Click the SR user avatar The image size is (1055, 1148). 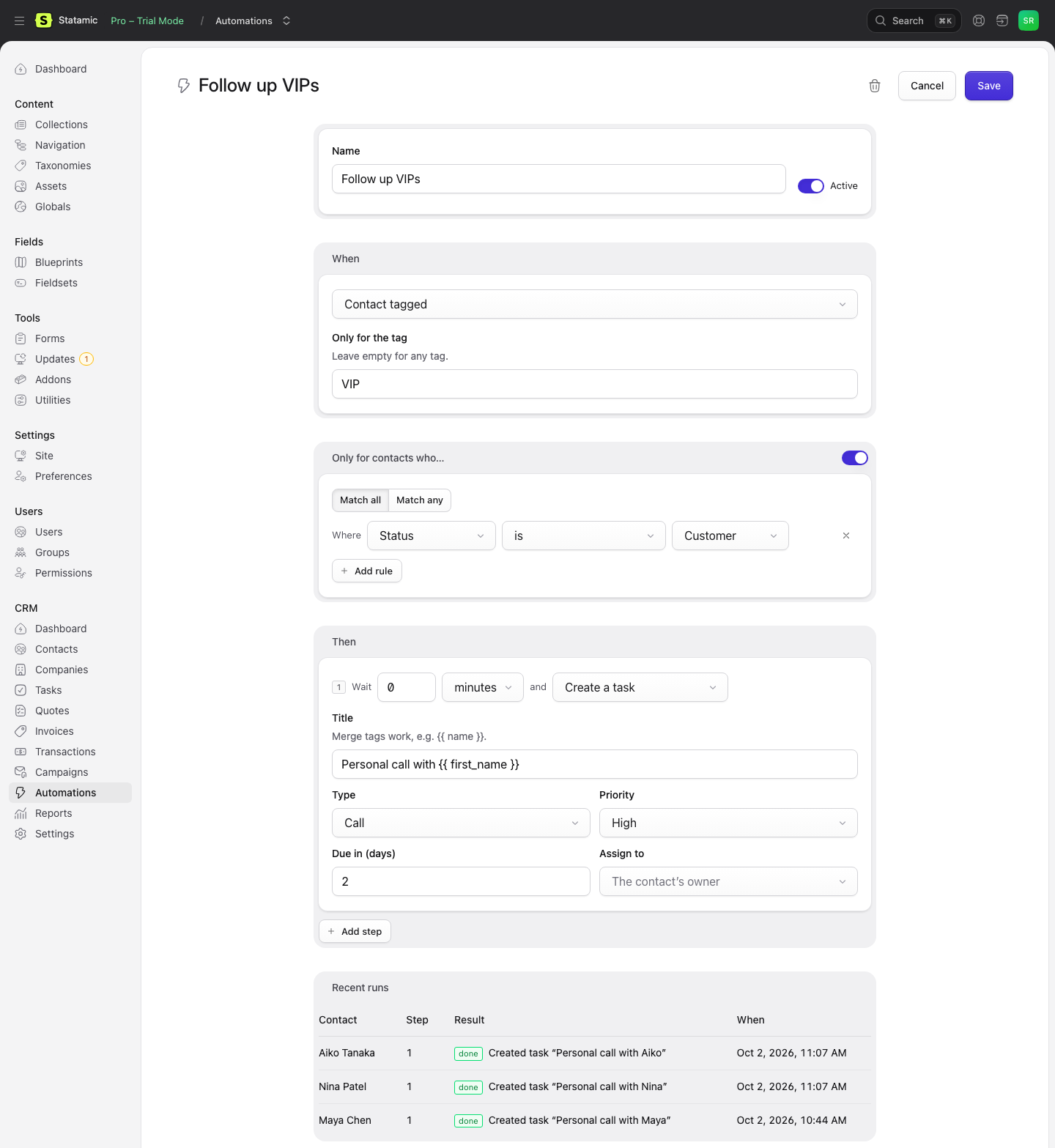coord(1029,21)
